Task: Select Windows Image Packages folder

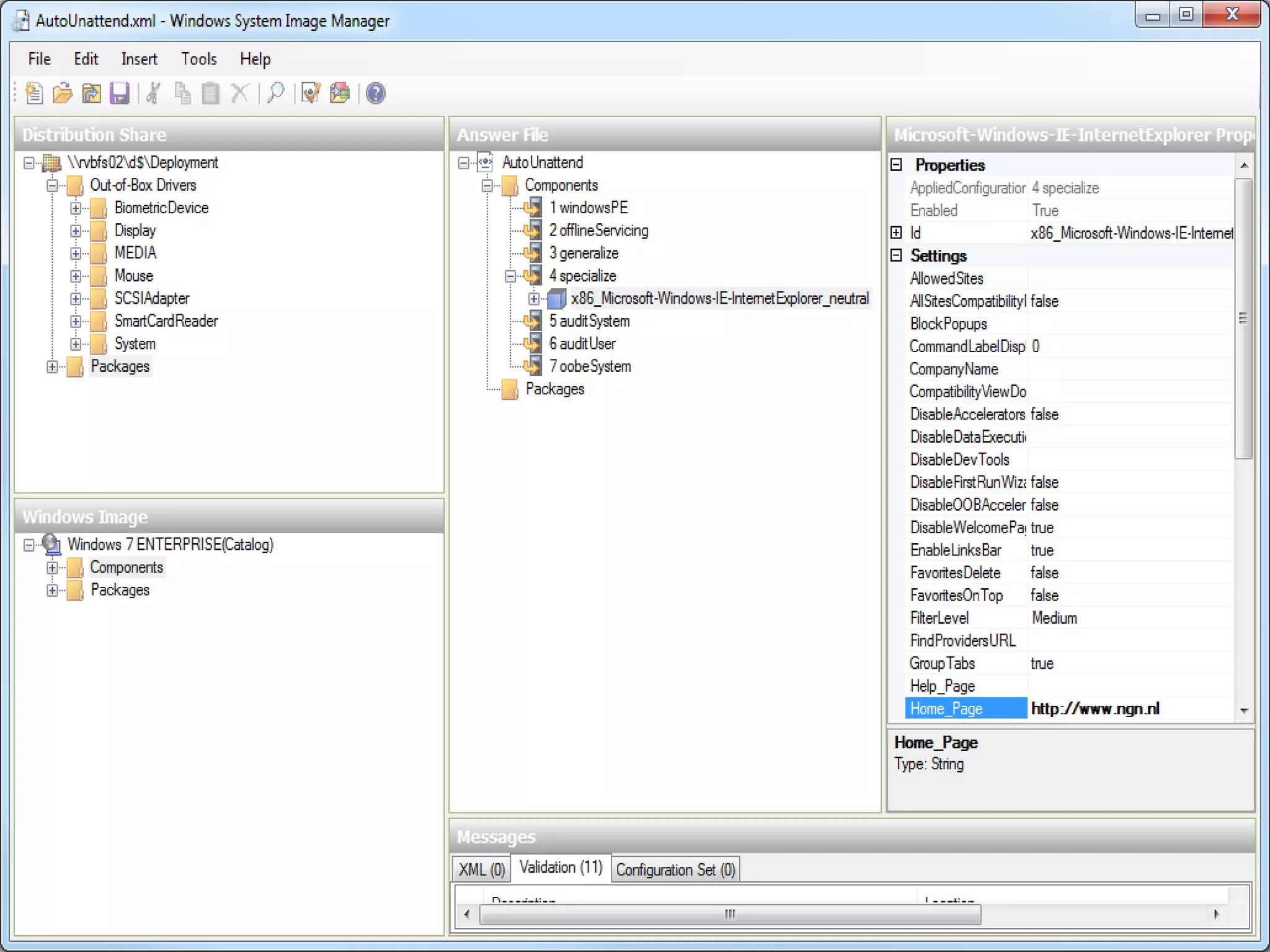Action: pyautogui.click(x=120, y=590)
